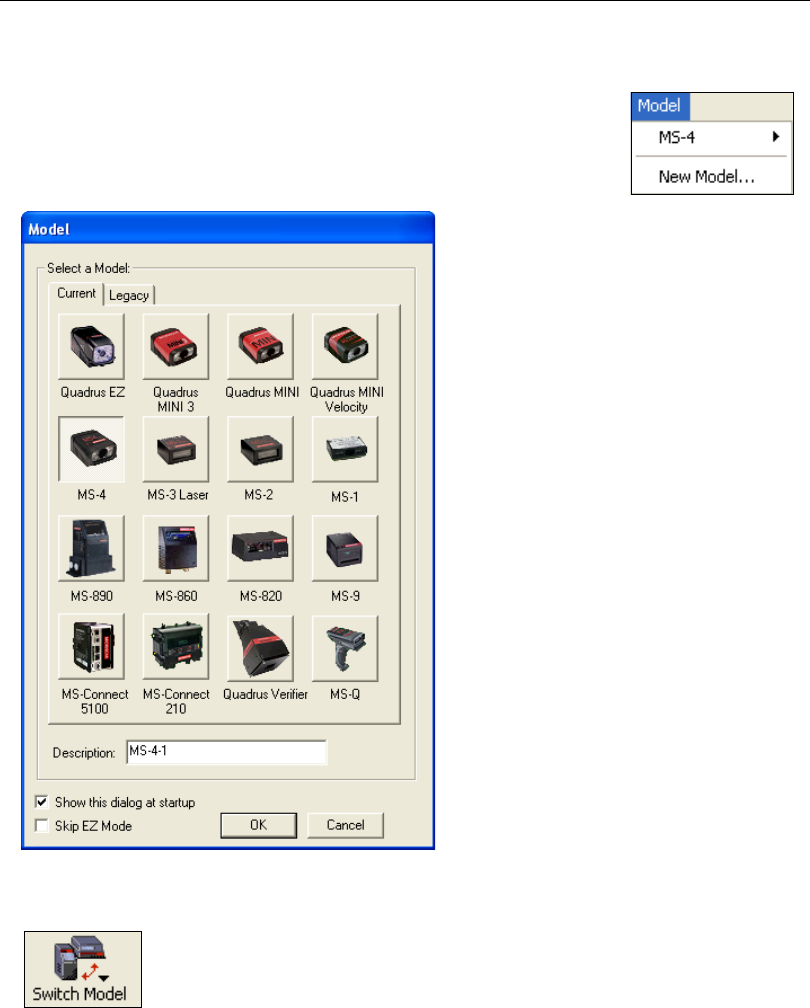810x1008 pixels.
Task: Choose the MS-4 model icon
Action: click(91, 449)
